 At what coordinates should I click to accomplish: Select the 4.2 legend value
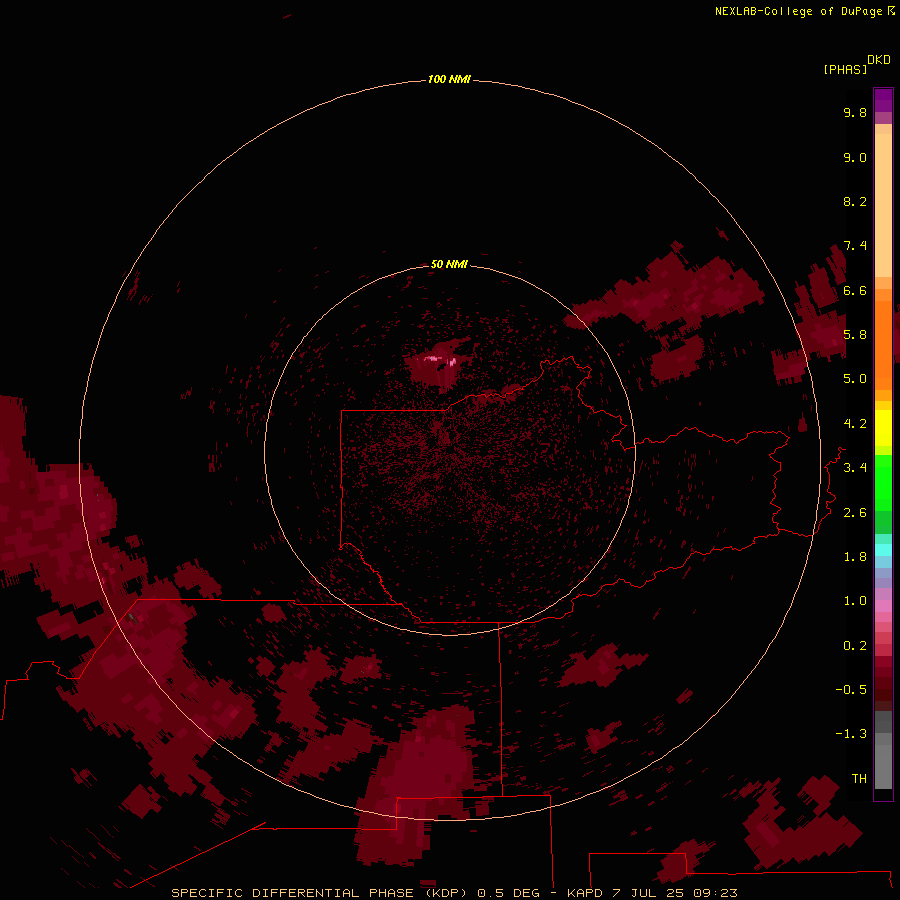[855, 424]
